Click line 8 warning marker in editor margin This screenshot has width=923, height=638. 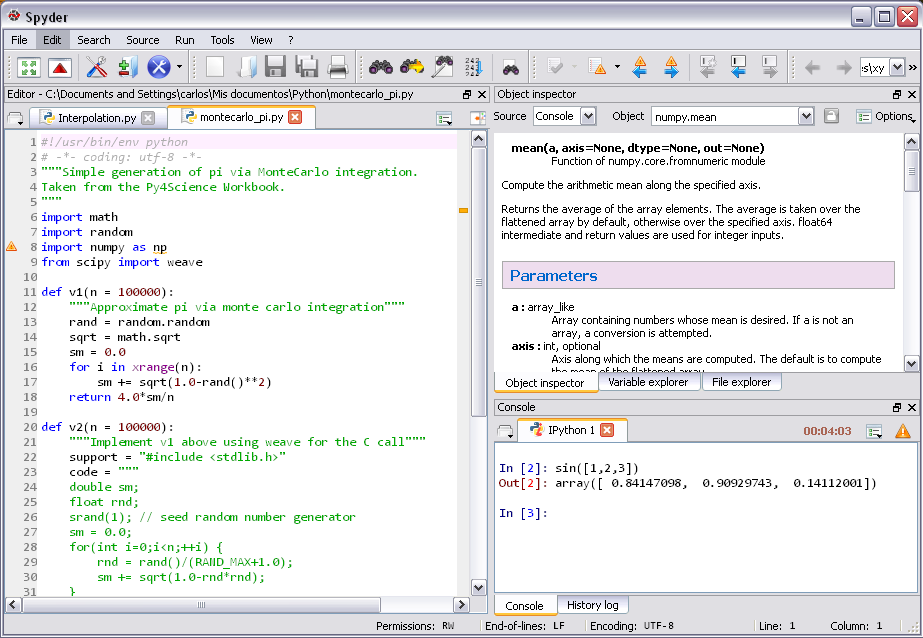(x=12, y=247)
